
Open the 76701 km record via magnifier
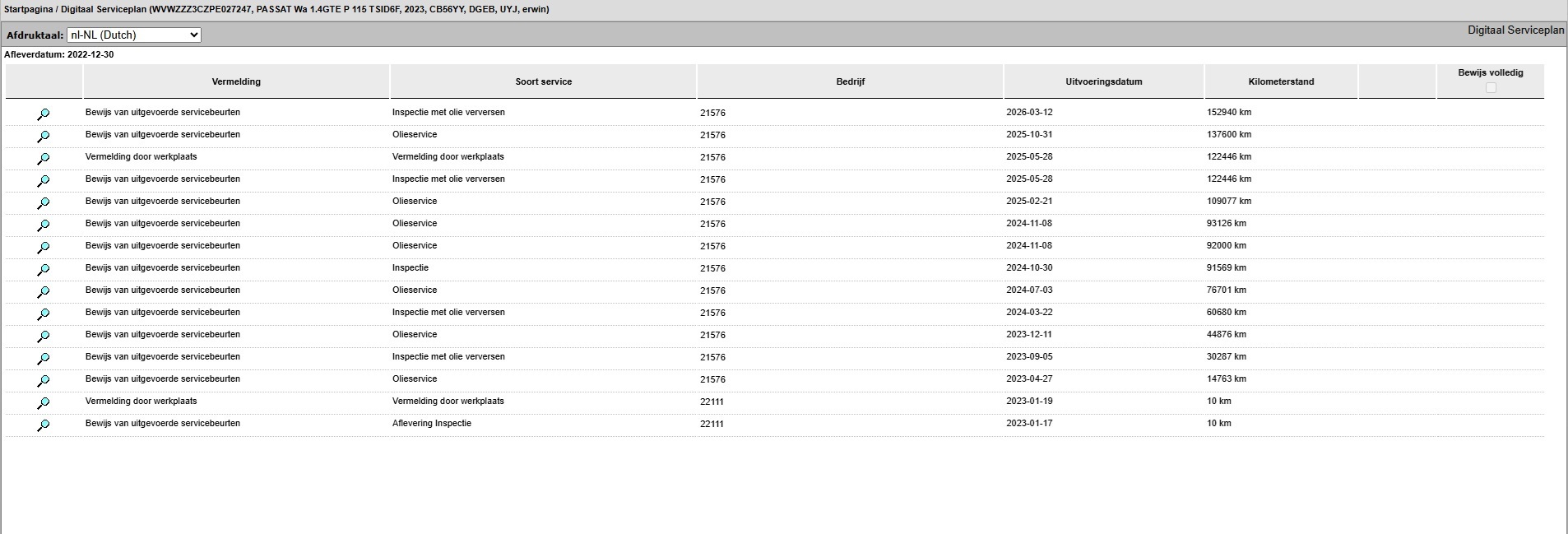44,292
